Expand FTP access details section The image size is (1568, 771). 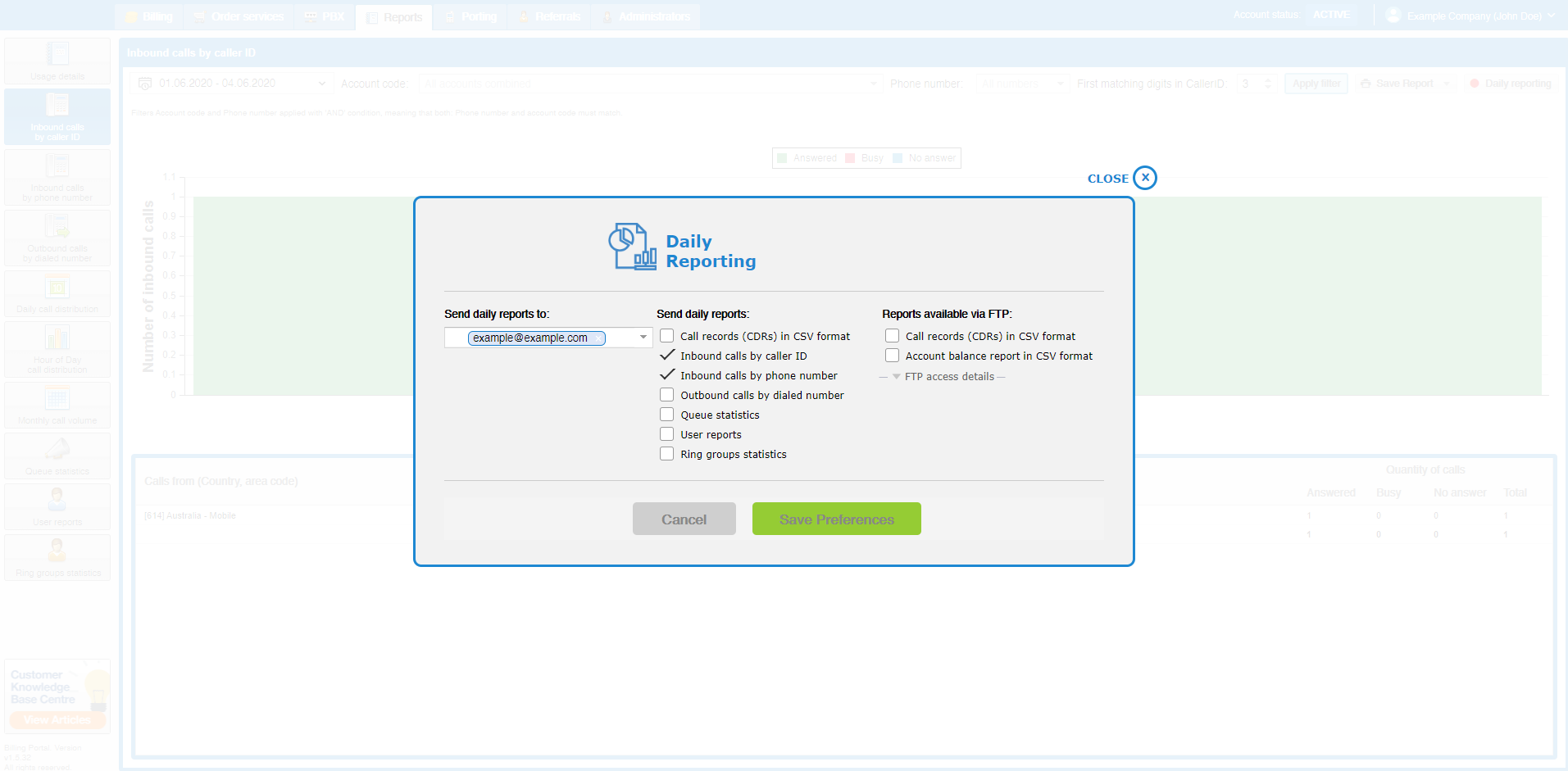[x=942, y=377]
